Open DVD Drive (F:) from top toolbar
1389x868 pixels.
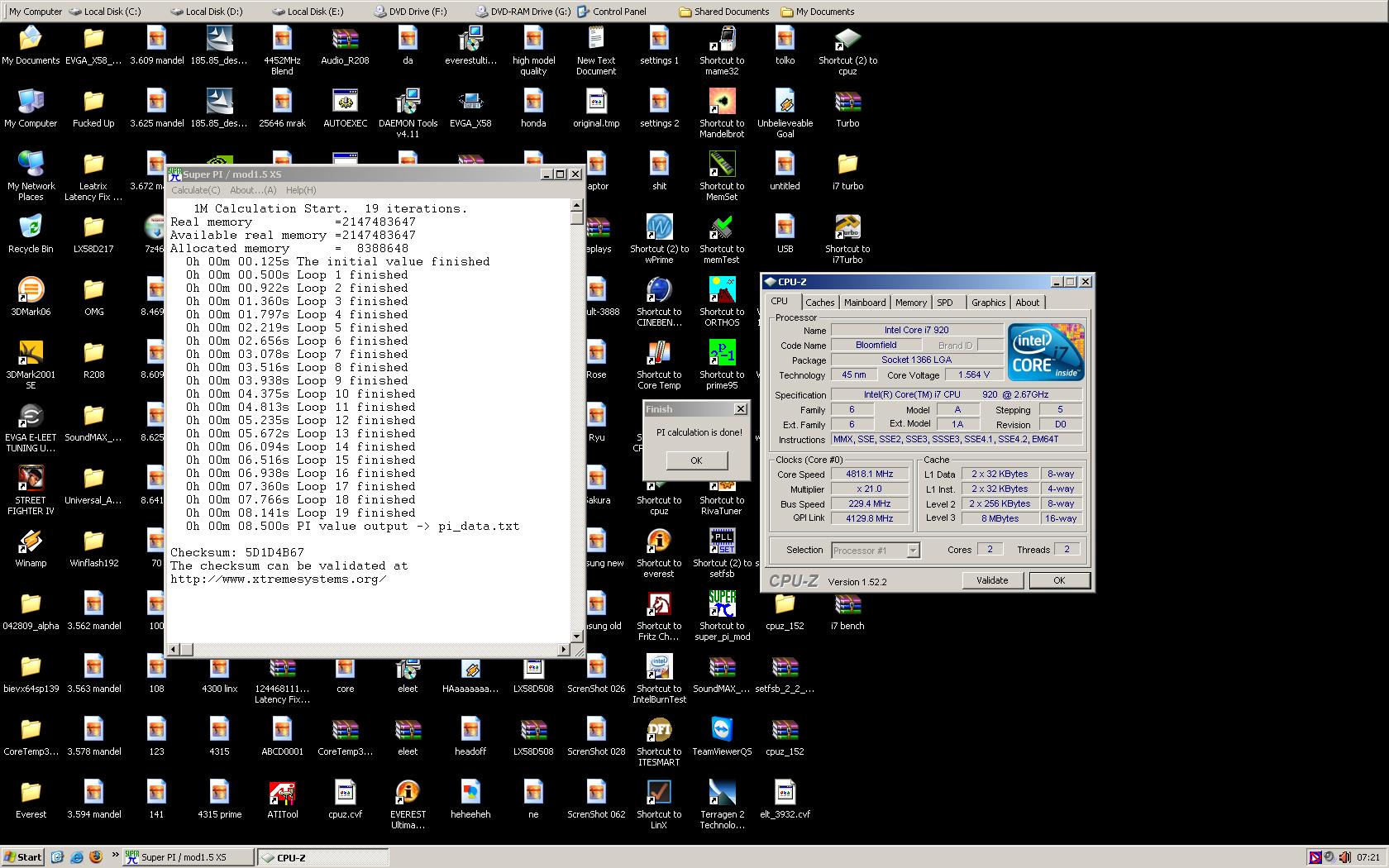410,12
